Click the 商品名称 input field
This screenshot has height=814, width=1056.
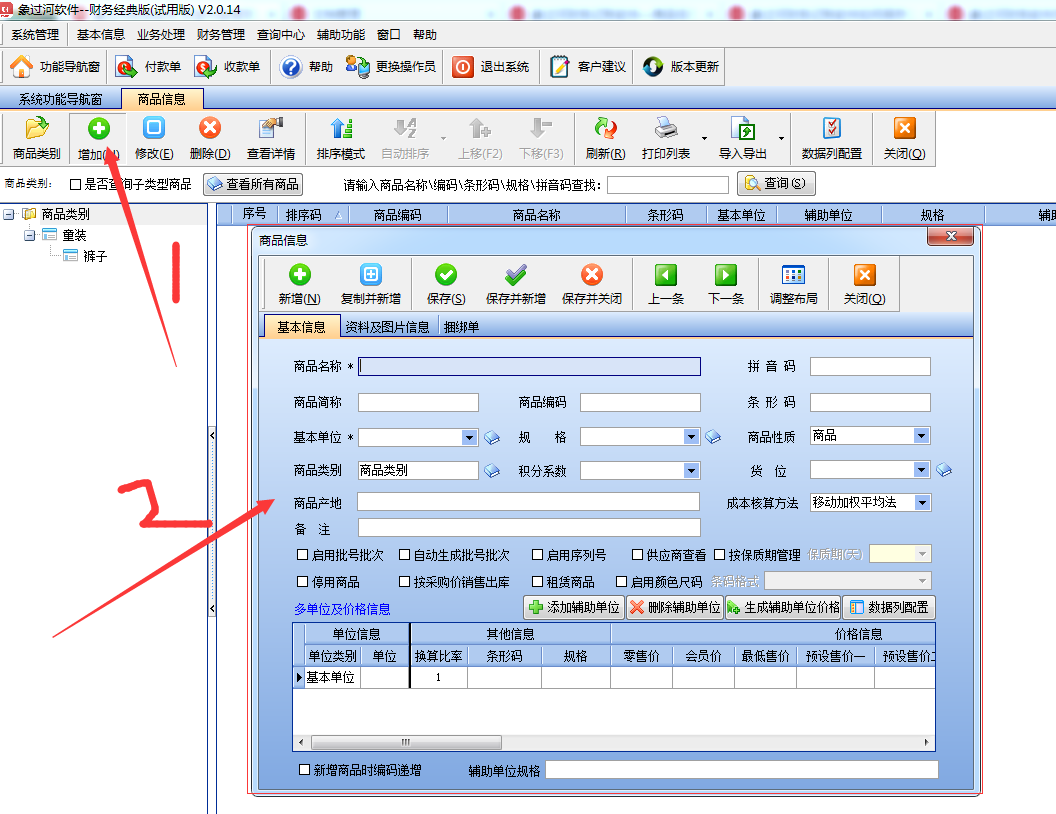click(x=529, y=366)
